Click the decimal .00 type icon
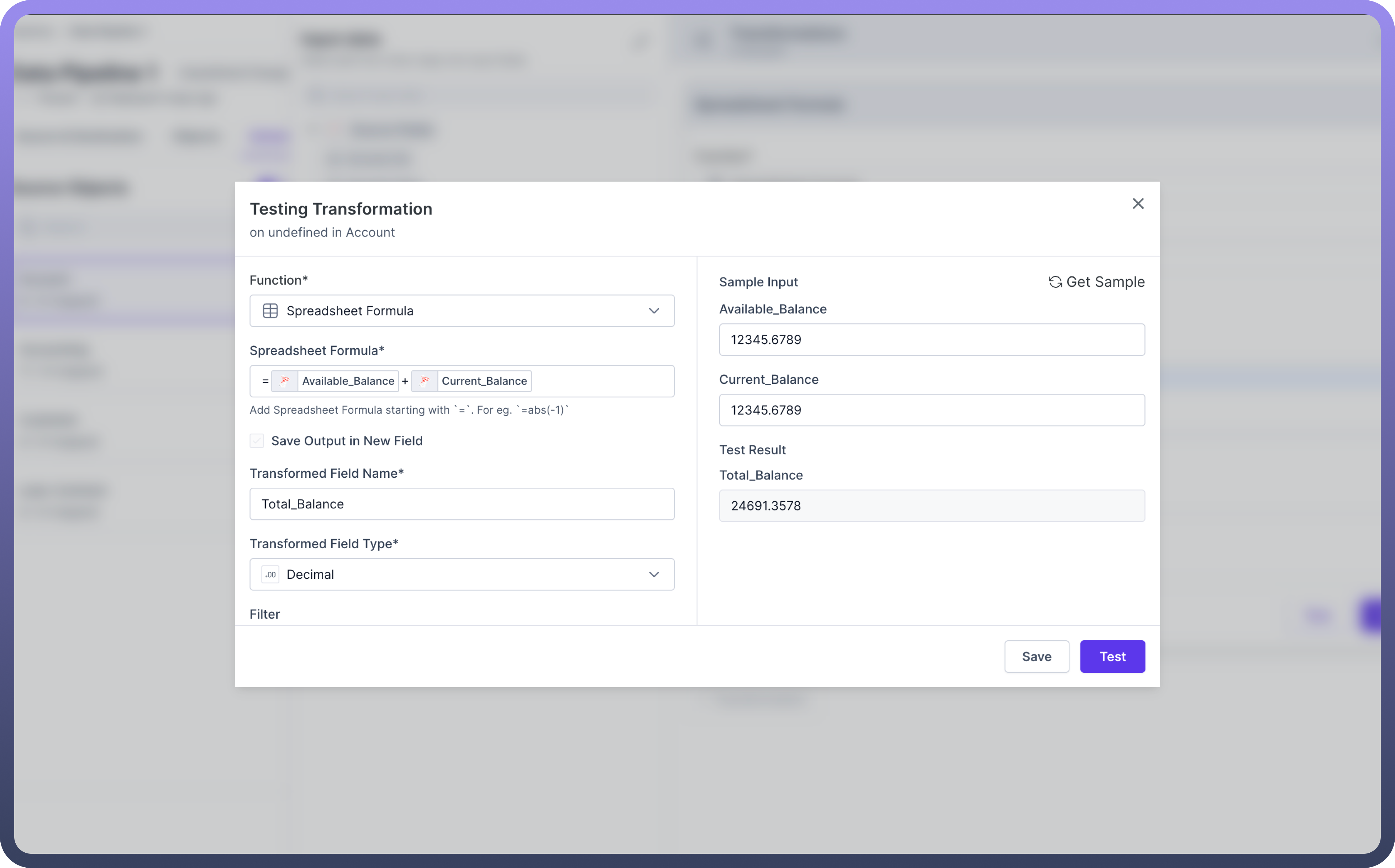 [x=270, y=574]
